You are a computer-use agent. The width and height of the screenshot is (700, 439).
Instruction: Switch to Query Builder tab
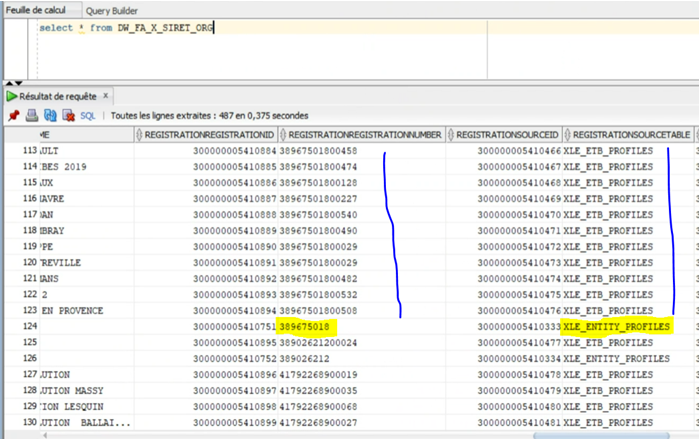[112, 11]
